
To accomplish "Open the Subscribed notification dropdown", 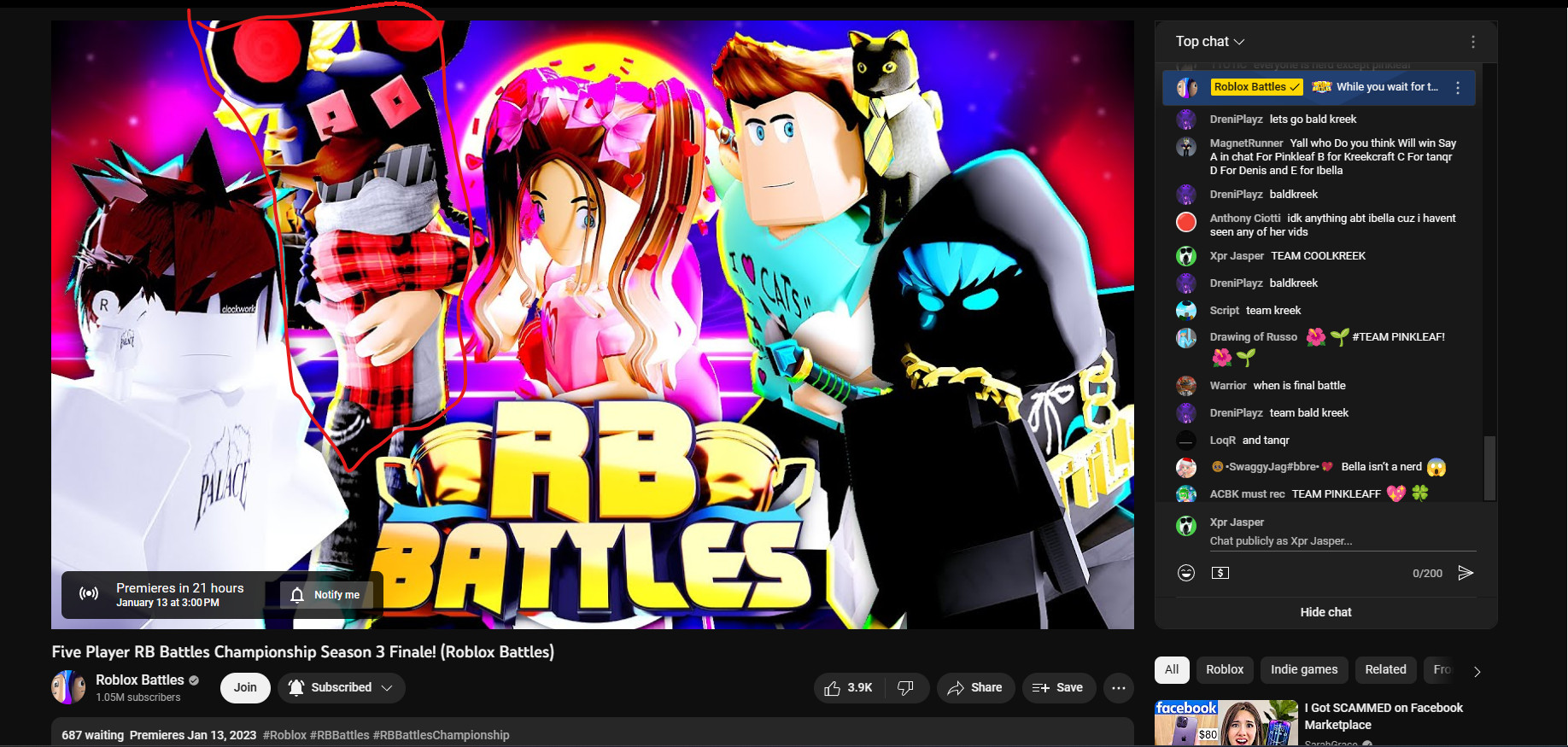I will click(x=341, y=688).
